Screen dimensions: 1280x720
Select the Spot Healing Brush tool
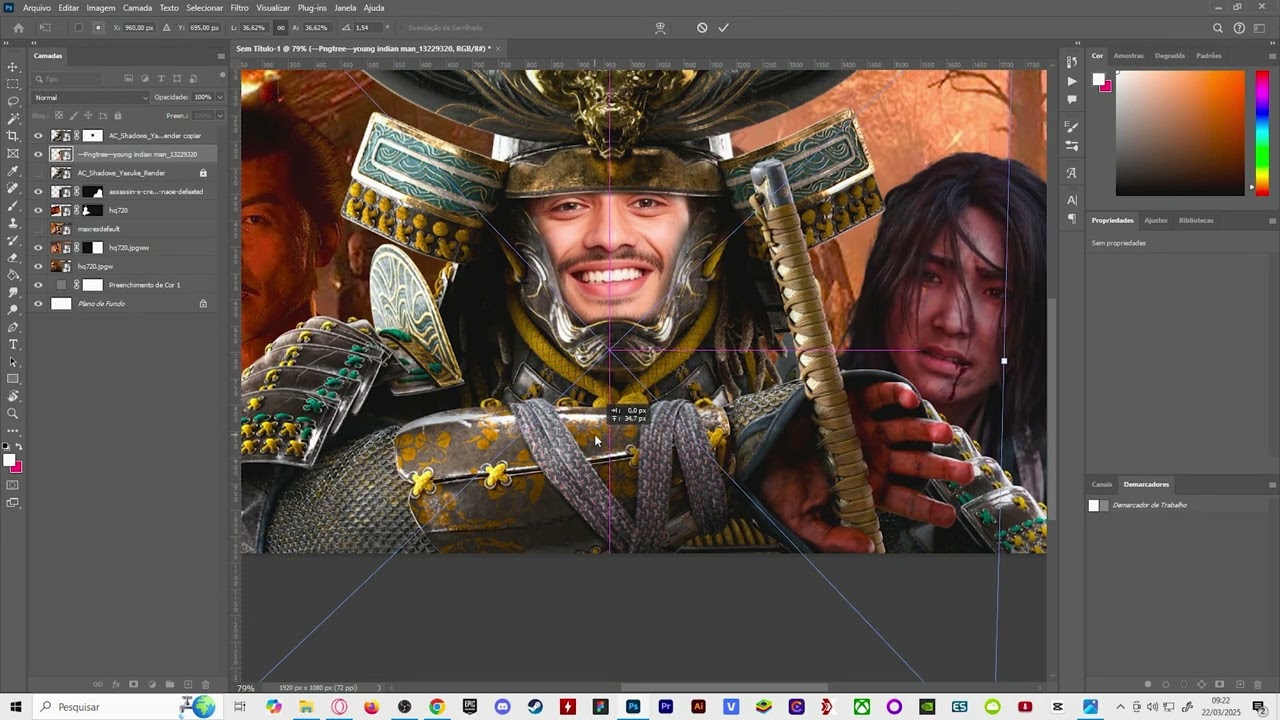pyautogui.click(x=13, y=188)
